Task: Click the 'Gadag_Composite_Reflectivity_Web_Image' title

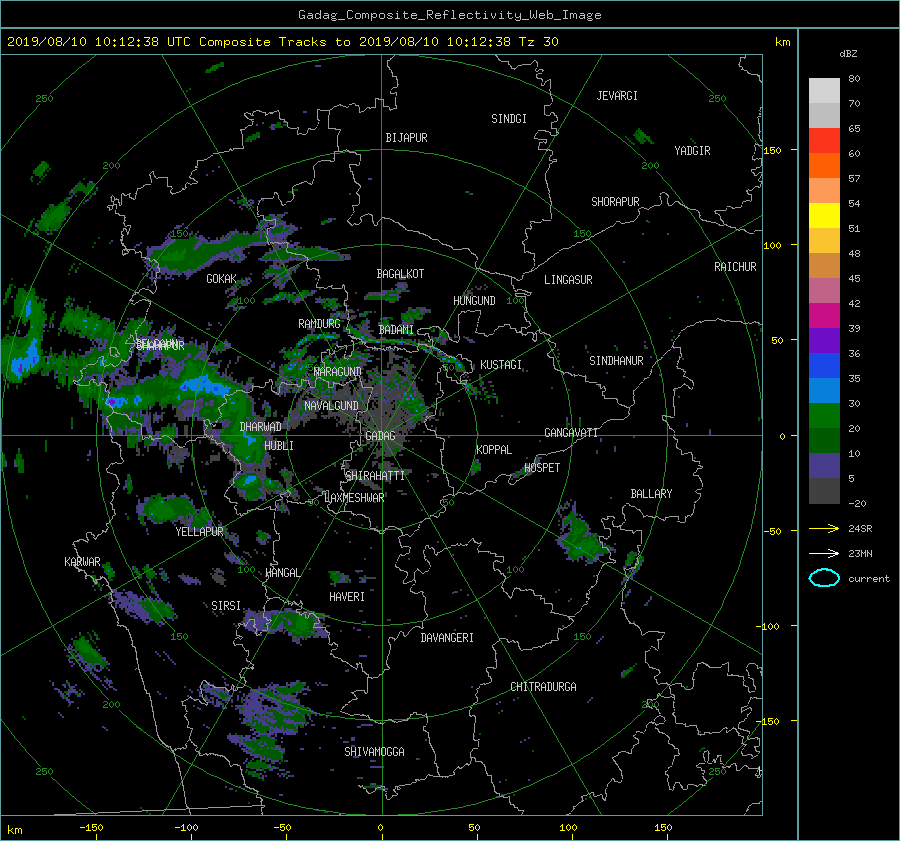Action: (449, 15)
